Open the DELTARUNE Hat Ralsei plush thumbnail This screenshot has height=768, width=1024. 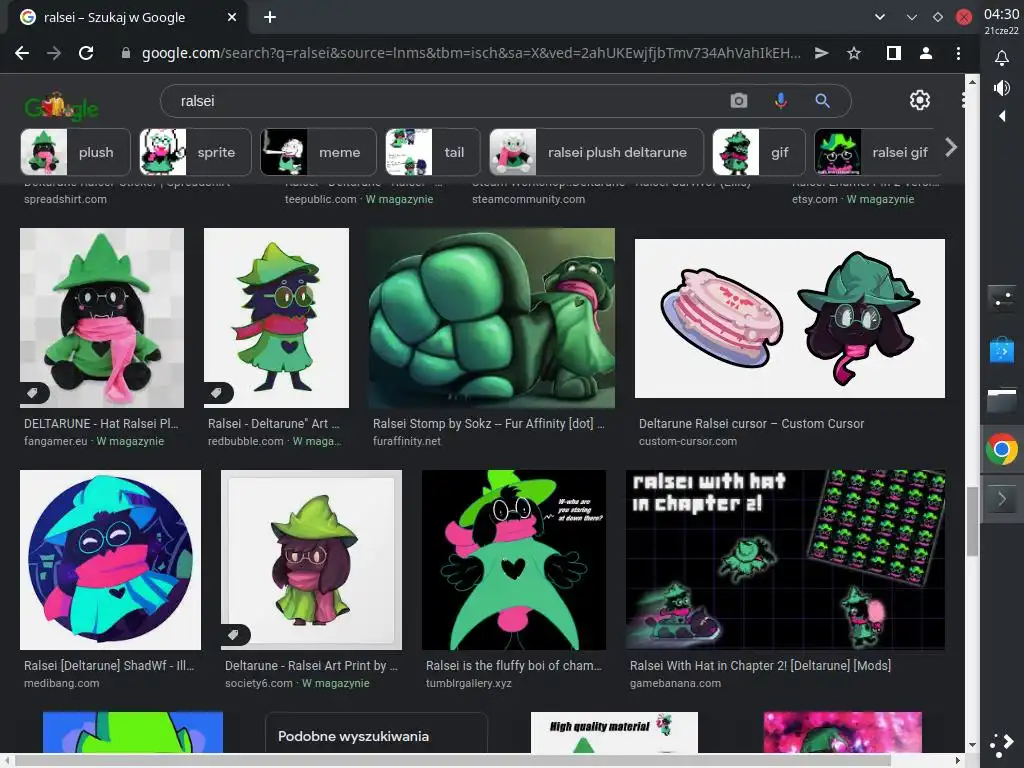click(x=102, y=317)
